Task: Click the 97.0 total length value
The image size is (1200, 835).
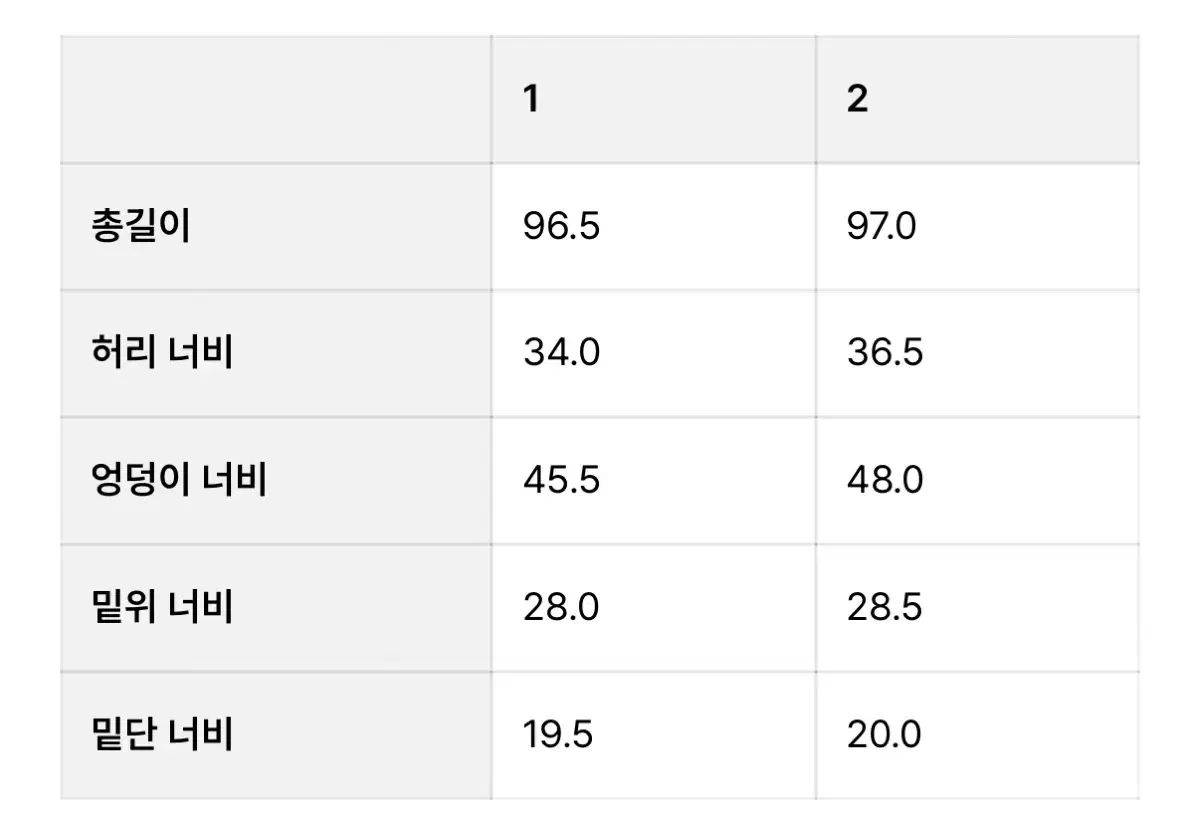Action: [881, 227]
